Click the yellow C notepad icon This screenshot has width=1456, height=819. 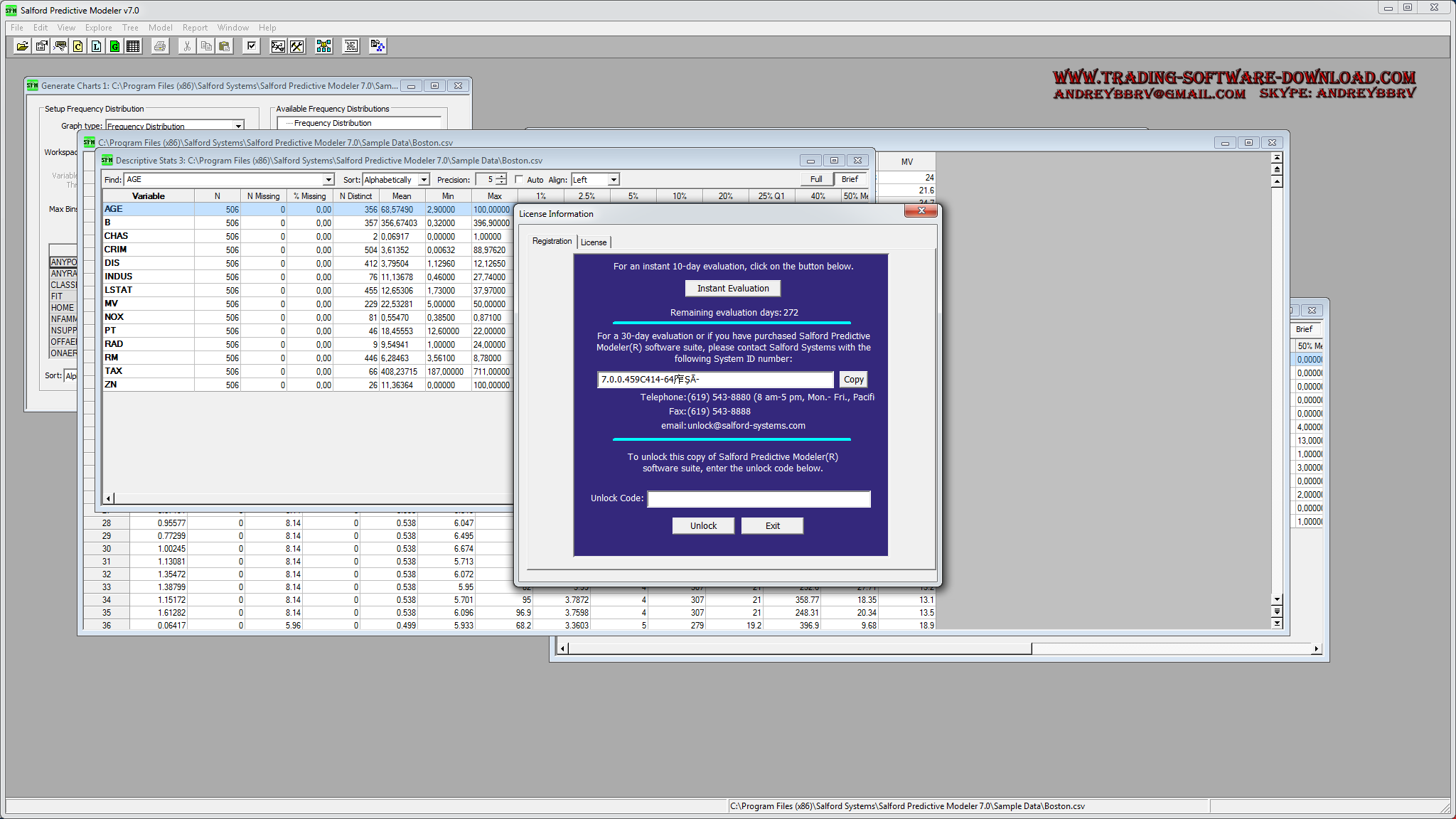point(77,46)
